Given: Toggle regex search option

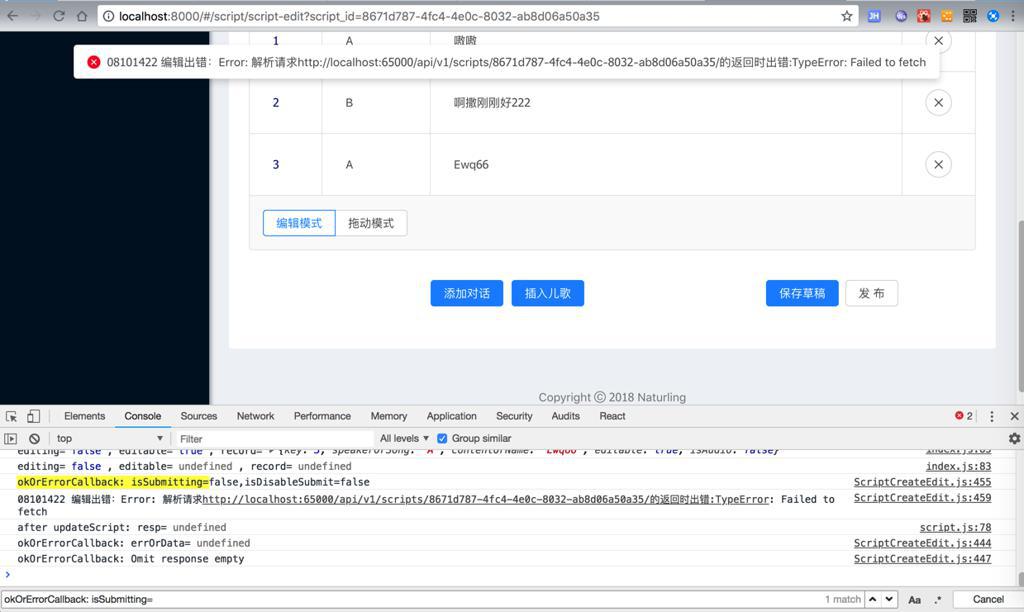Looking at the screenshot, I should [x=938, y=600].
